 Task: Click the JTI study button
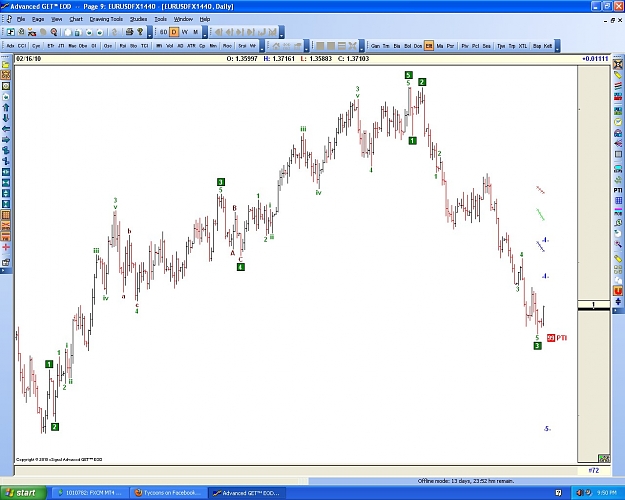pyautogui.click(x=61, y=46)
